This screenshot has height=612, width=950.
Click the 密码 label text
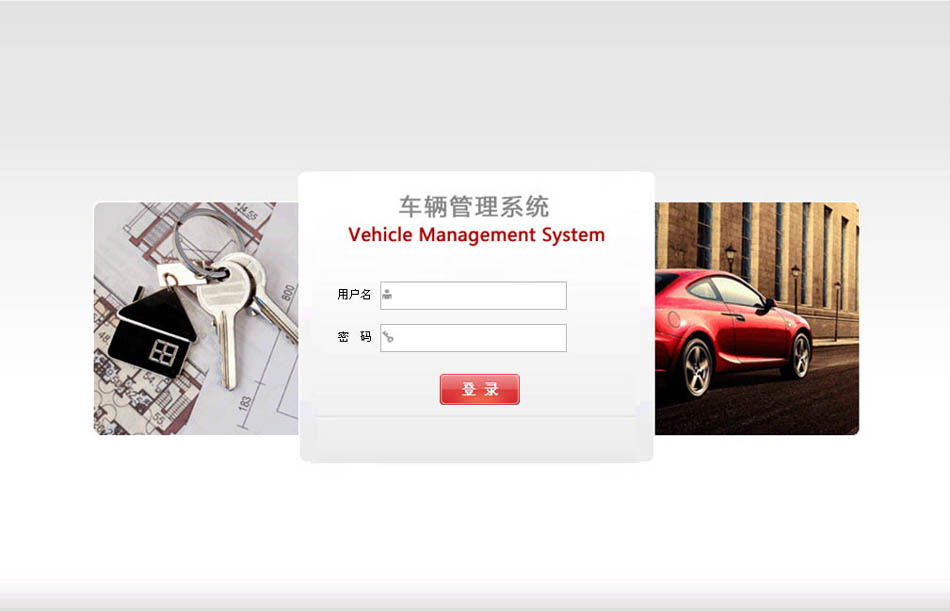coord(354,337)
